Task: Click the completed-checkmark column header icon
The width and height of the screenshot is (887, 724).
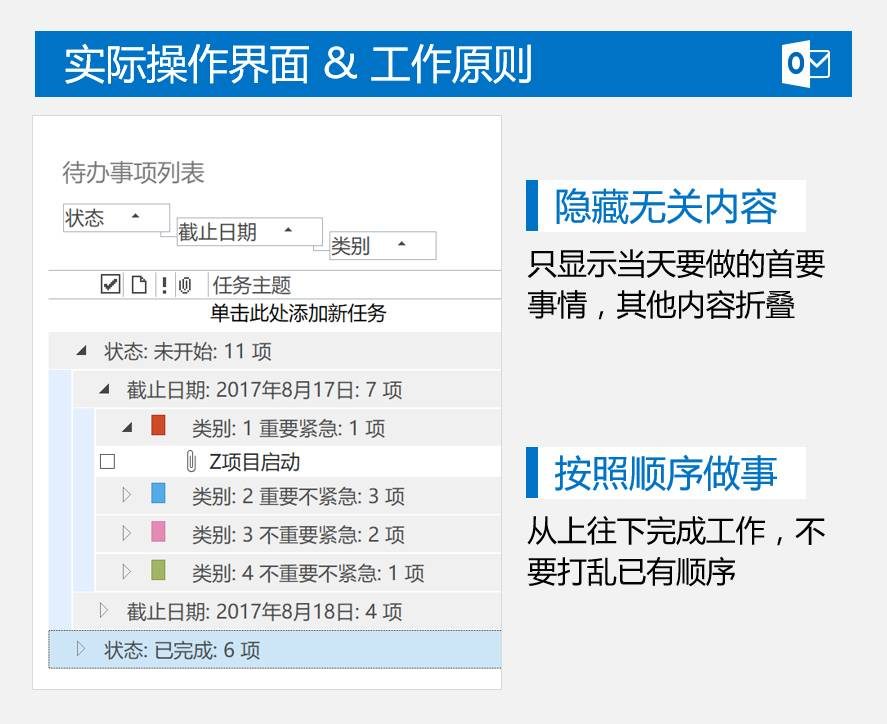Action: [x=110, y=284]
